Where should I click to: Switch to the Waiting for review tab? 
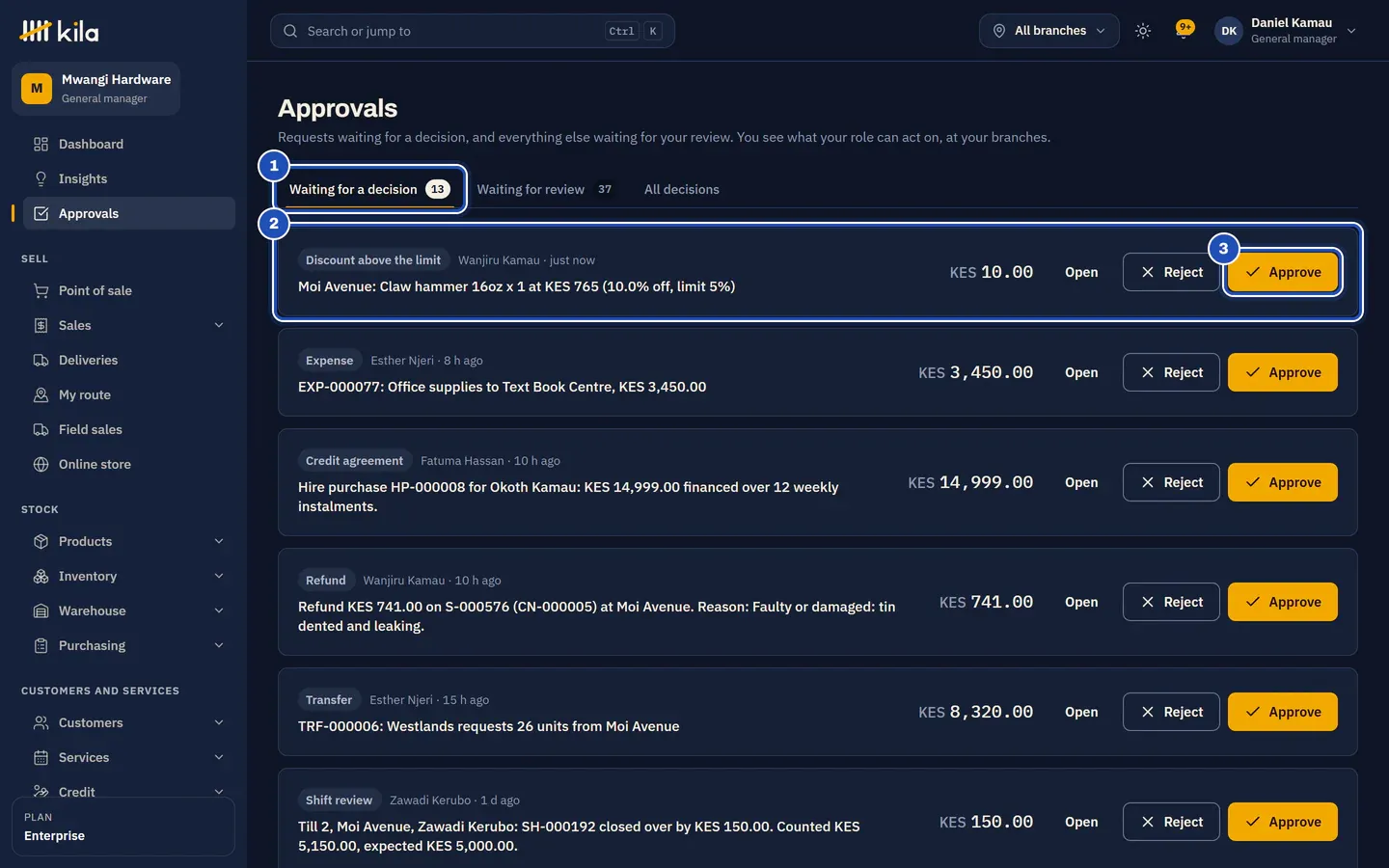(544, 189)
